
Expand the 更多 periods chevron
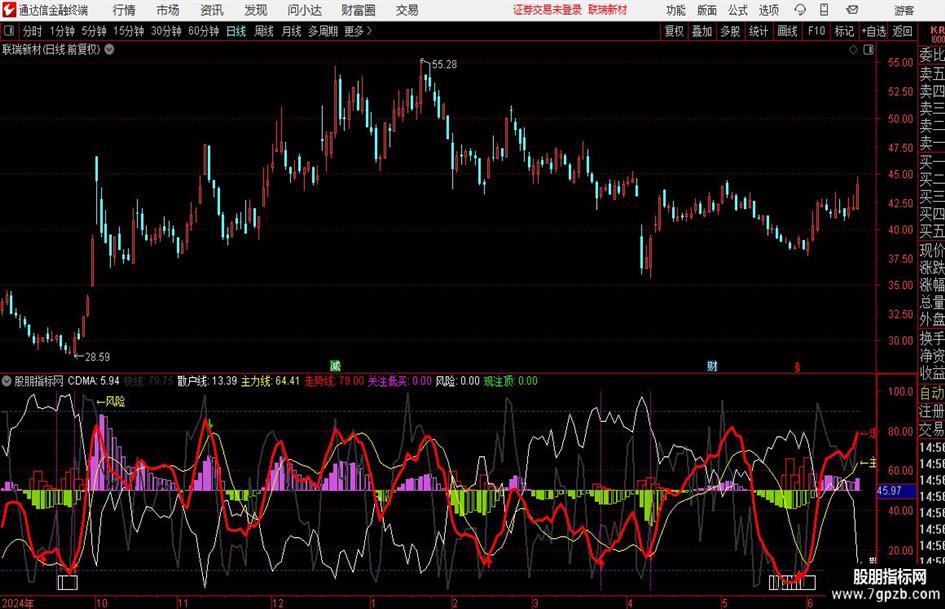[369, 31]
